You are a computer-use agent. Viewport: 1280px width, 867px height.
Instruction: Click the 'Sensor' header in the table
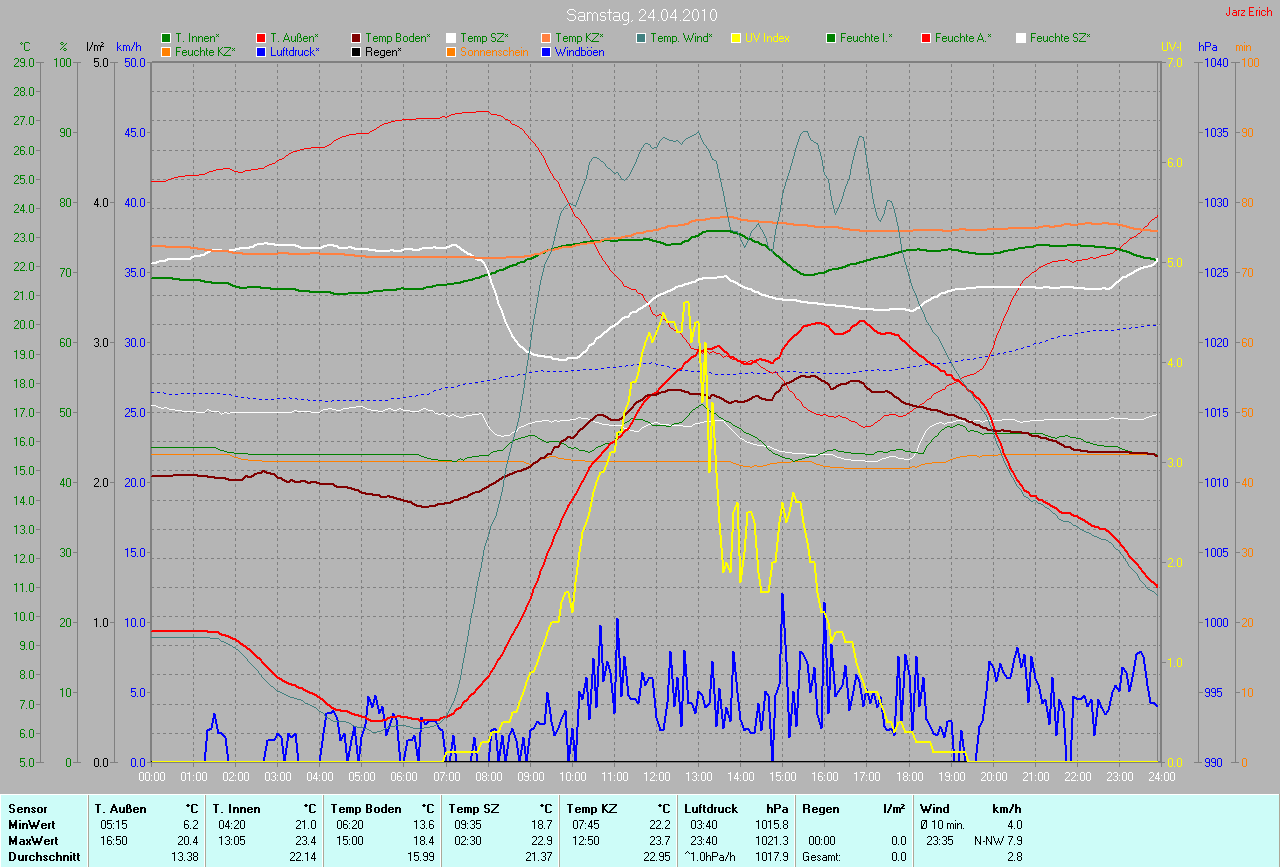[27, 808]
